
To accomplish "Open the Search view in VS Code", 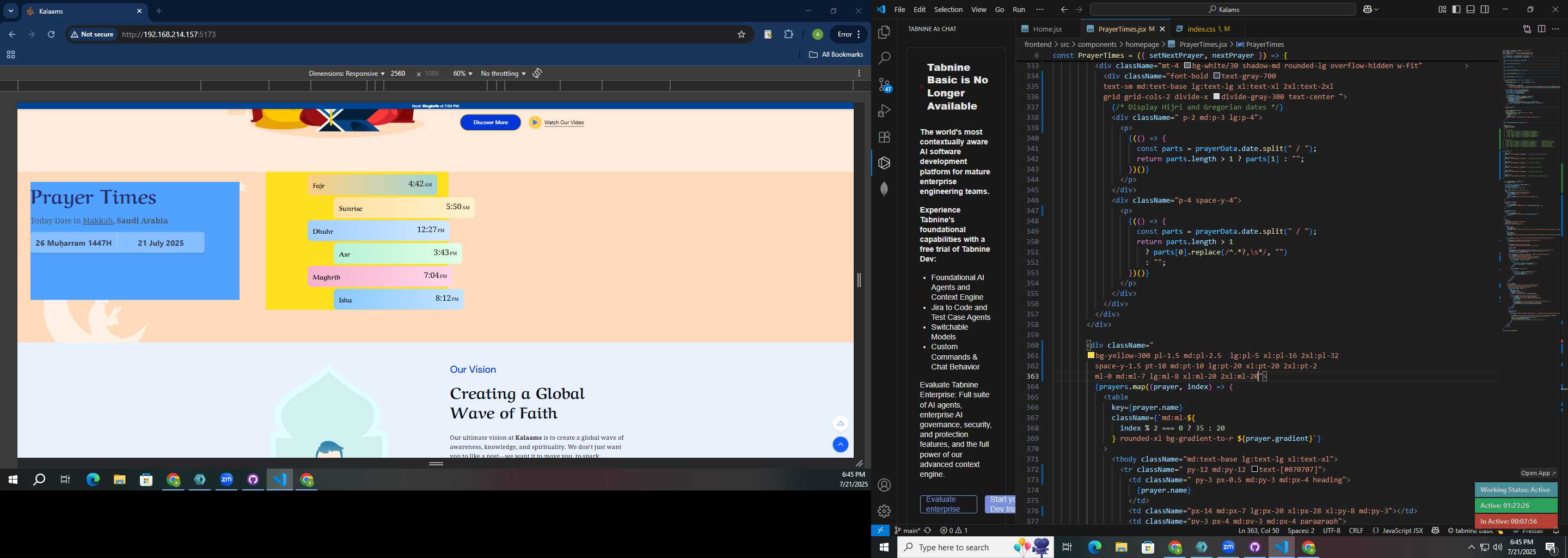I will [x=884, y=58].
